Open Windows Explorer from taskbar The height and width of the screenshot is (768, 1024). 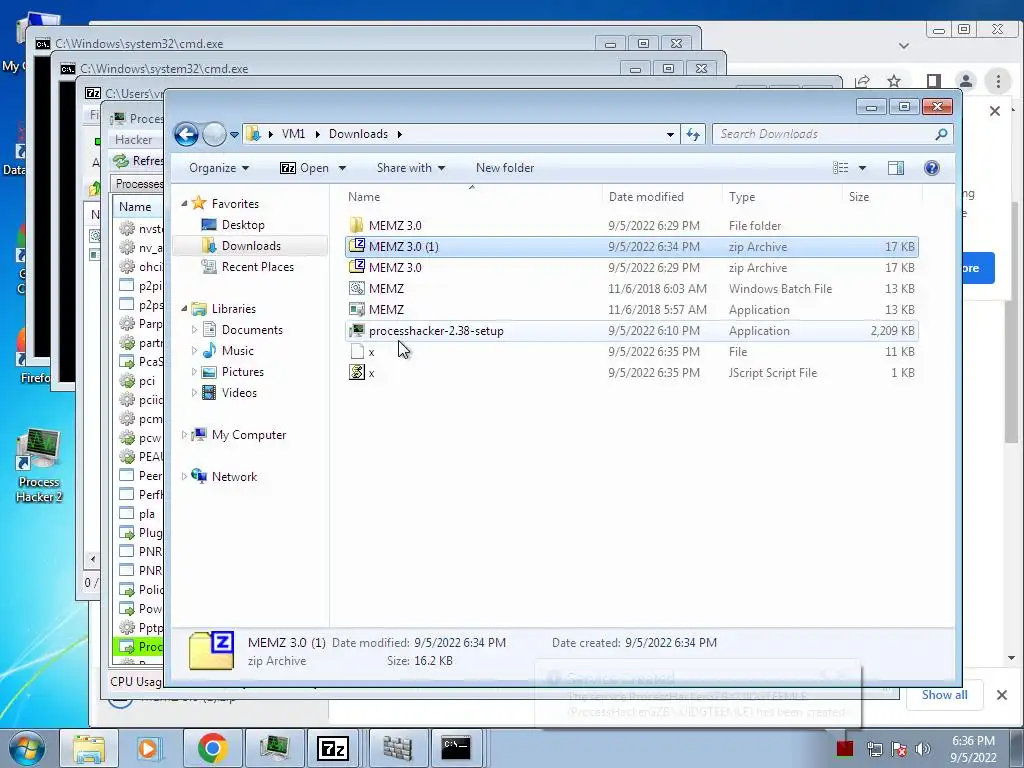point(89,748)
